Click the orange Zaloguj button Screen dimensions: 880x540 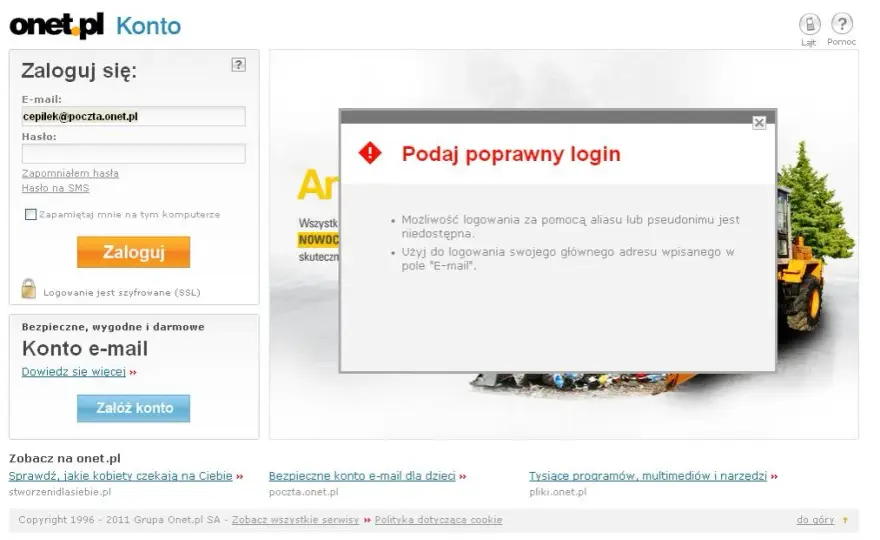134,252
